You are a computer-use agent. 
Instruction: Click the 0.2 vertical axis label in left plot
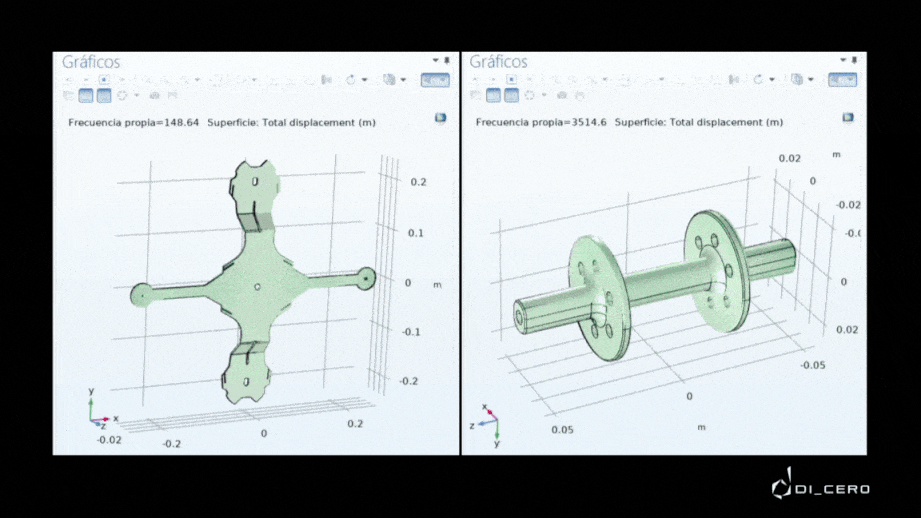[418, 182]
